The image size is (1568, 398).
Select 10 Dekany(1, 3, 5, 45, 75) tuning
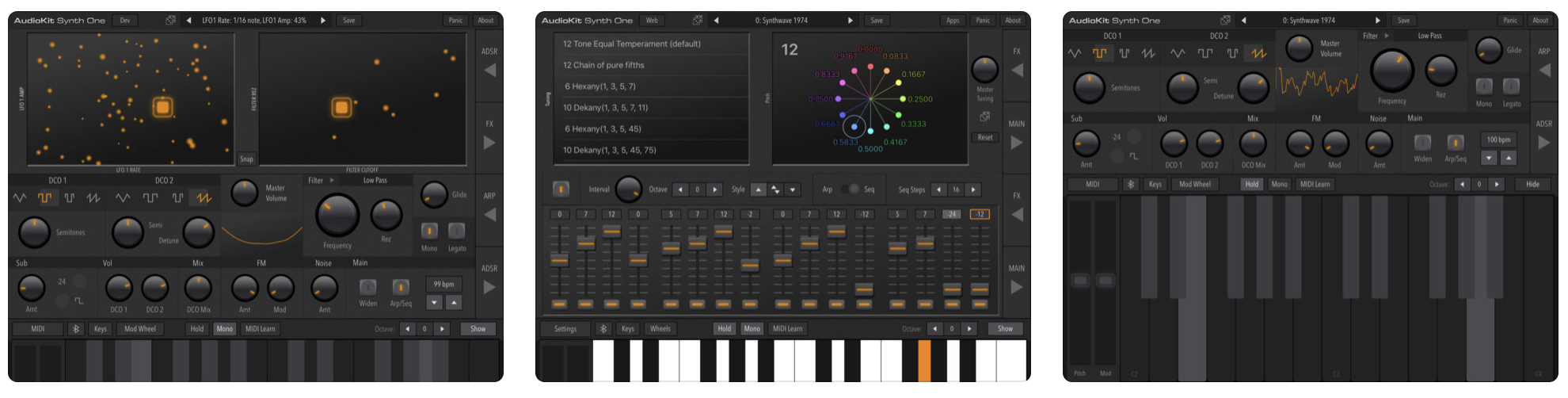[x=652, y=150]
